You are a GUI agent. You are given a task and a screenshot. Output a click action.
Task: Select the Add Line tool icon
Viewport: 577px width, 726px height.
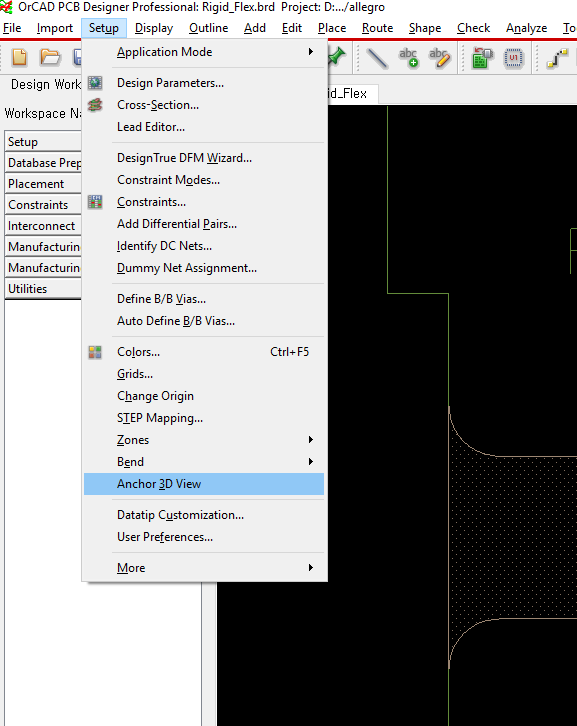(376, 58)
